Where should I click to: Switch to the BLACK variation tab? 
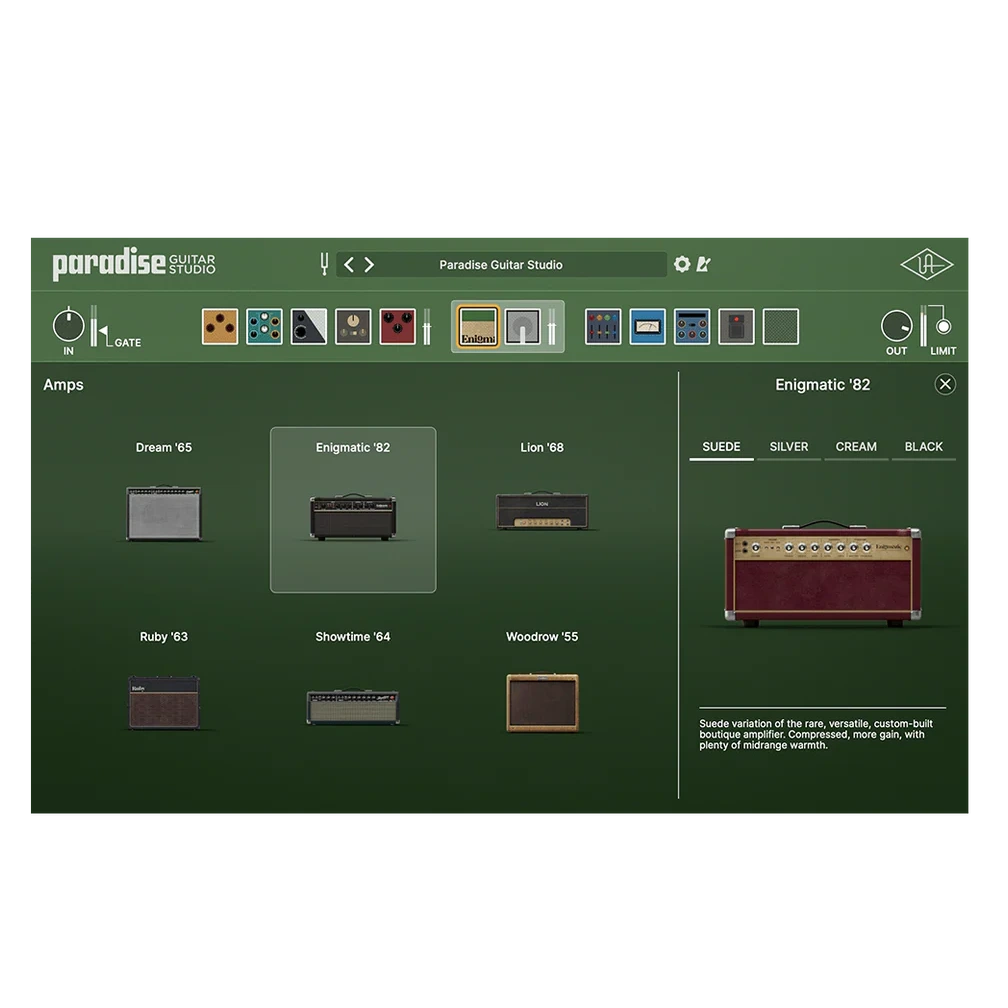[x=924, y=447]
